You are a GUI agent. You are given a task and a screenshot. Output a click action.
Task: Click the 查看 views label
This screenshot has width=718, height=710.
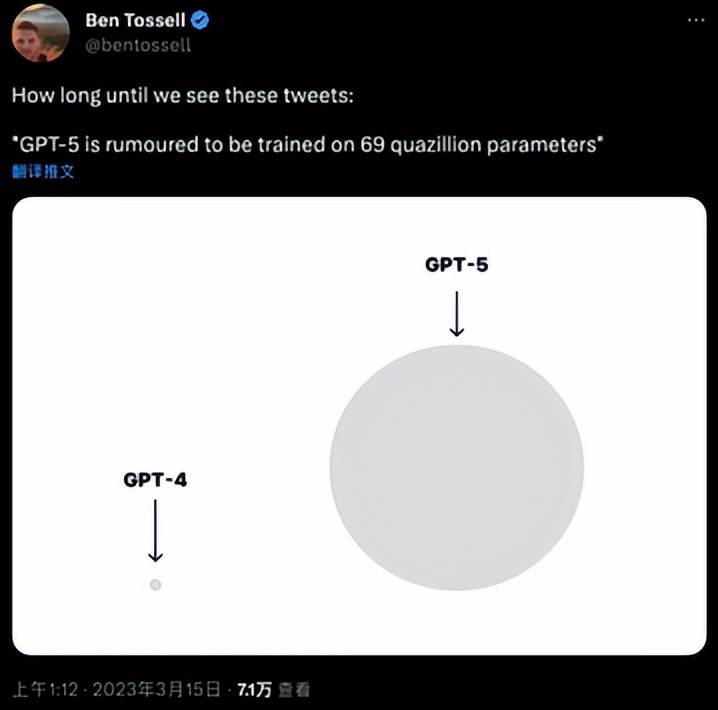pyautogui.click(x=294, y=689)
